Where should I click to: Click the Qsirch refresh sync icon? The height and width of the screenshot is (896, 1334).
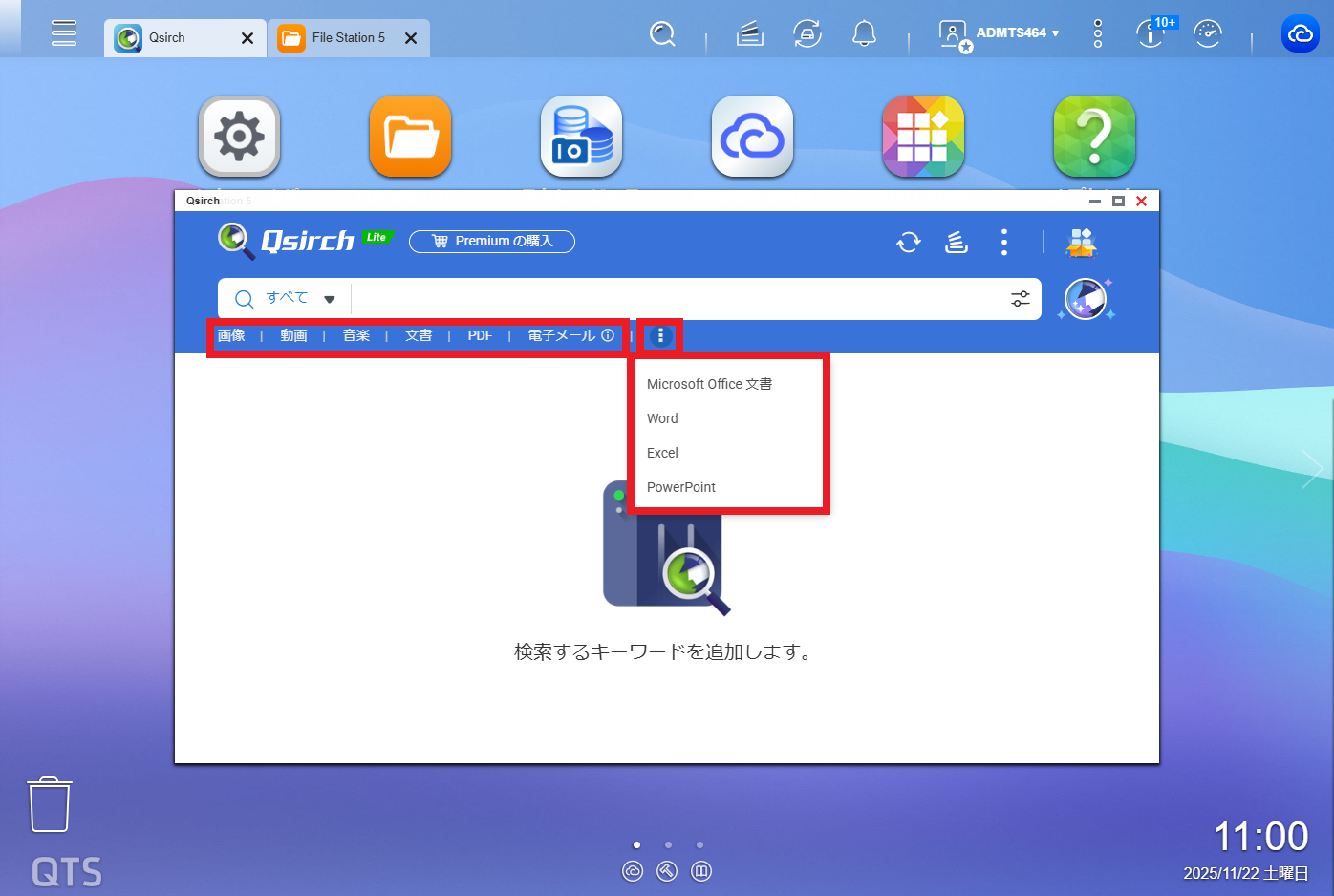point(909,243)
